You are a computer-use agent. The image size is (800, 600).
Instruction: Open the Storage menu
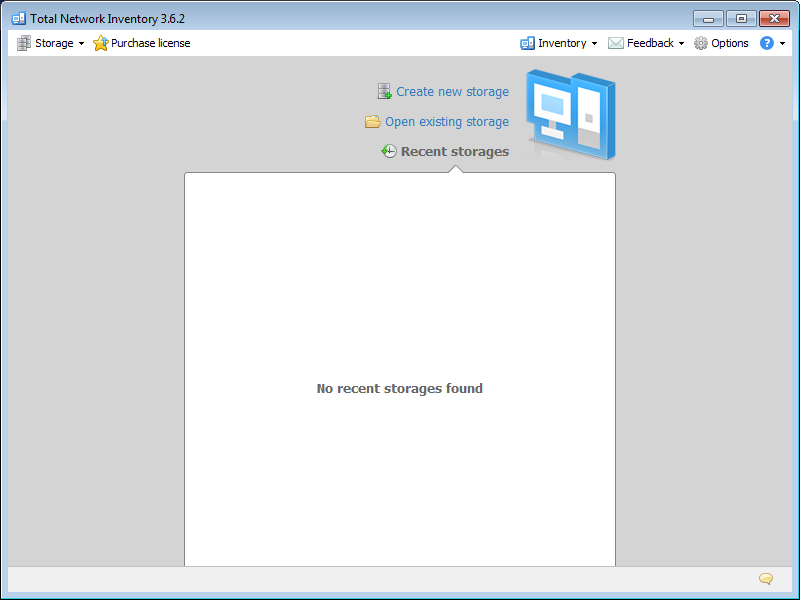point(55,43)
